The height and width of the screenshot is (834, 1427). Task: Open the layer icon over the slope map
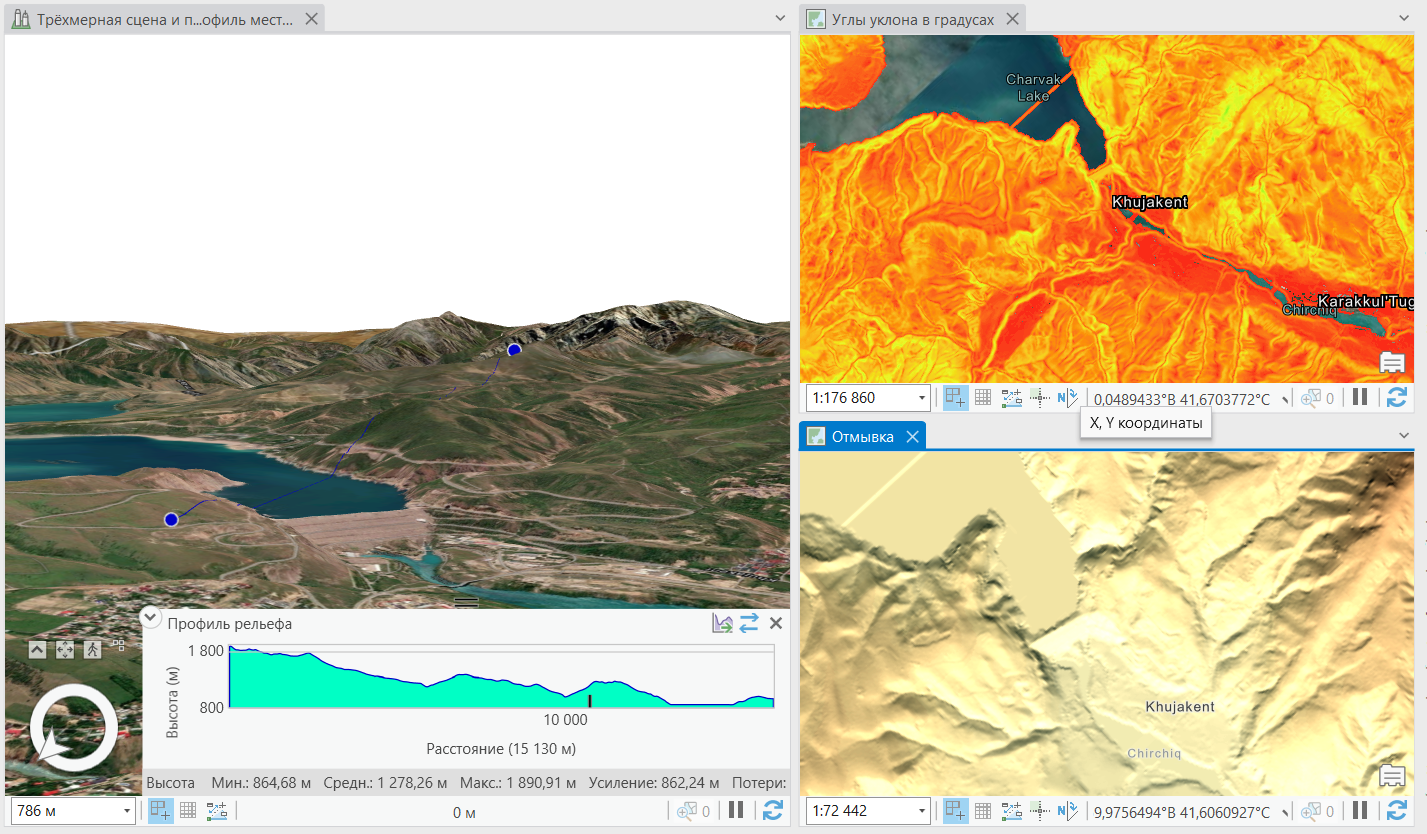pos(1392,363)
